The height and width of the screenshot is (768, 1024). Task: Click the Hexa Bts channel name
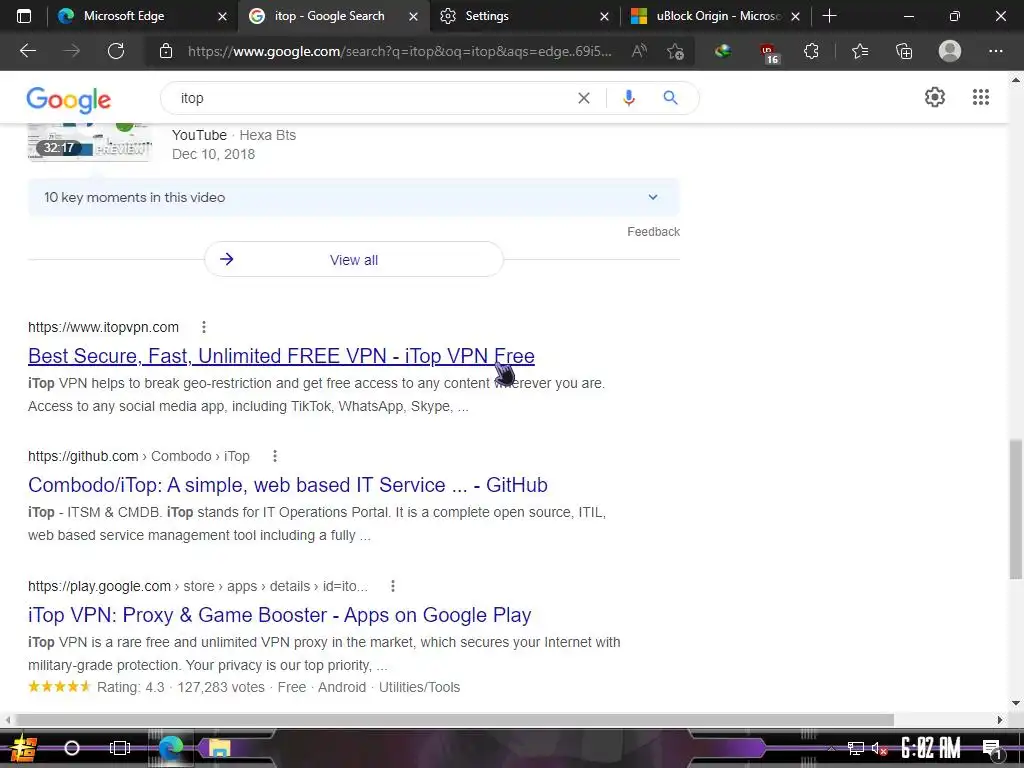coord(268,135)
